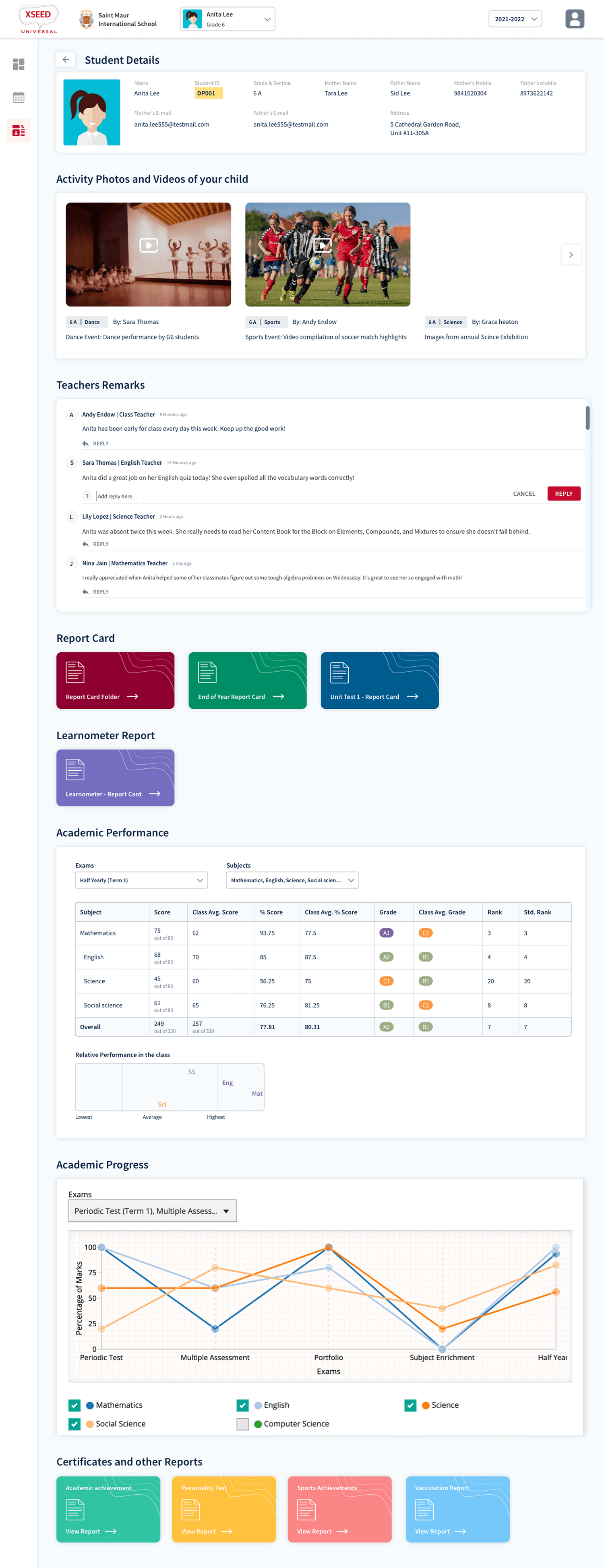
Task: Open the Periodic Test exams dropdown in Academic Progress
Action: click(x=152, y=1211)
